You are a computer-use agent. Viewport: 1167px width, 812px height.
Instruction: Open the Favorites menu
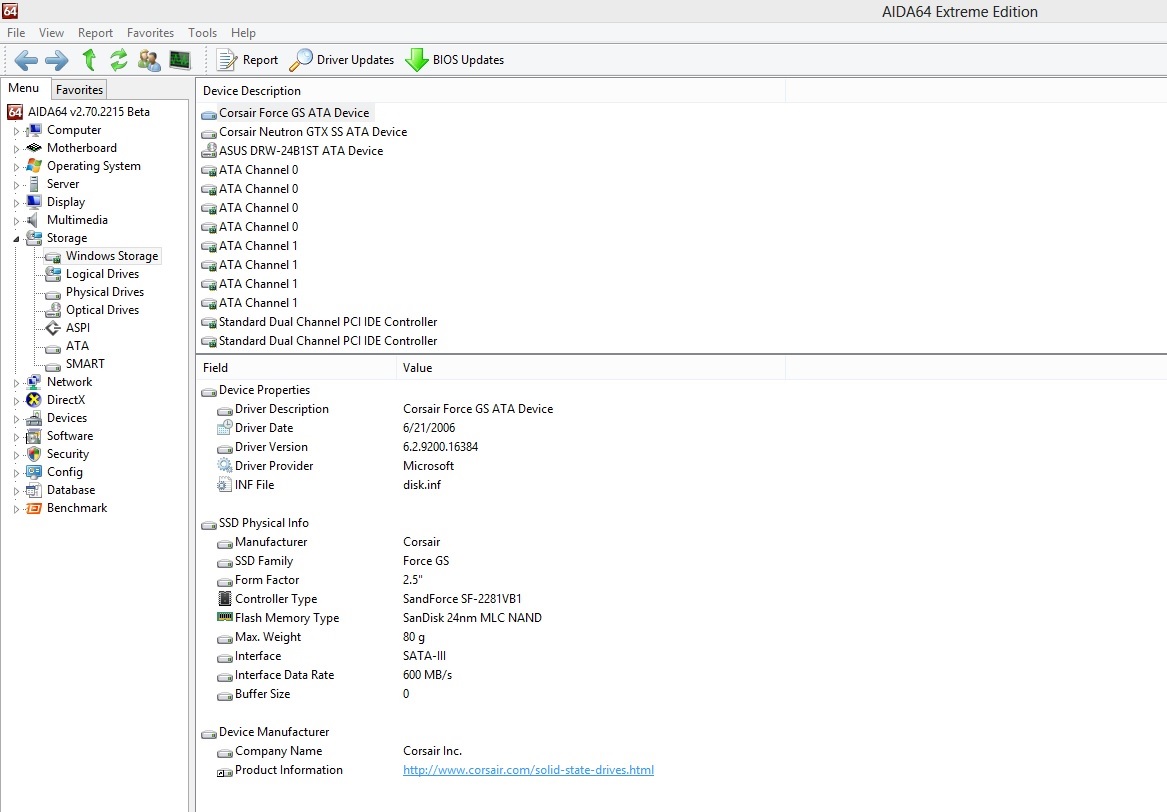pos(150,33)
